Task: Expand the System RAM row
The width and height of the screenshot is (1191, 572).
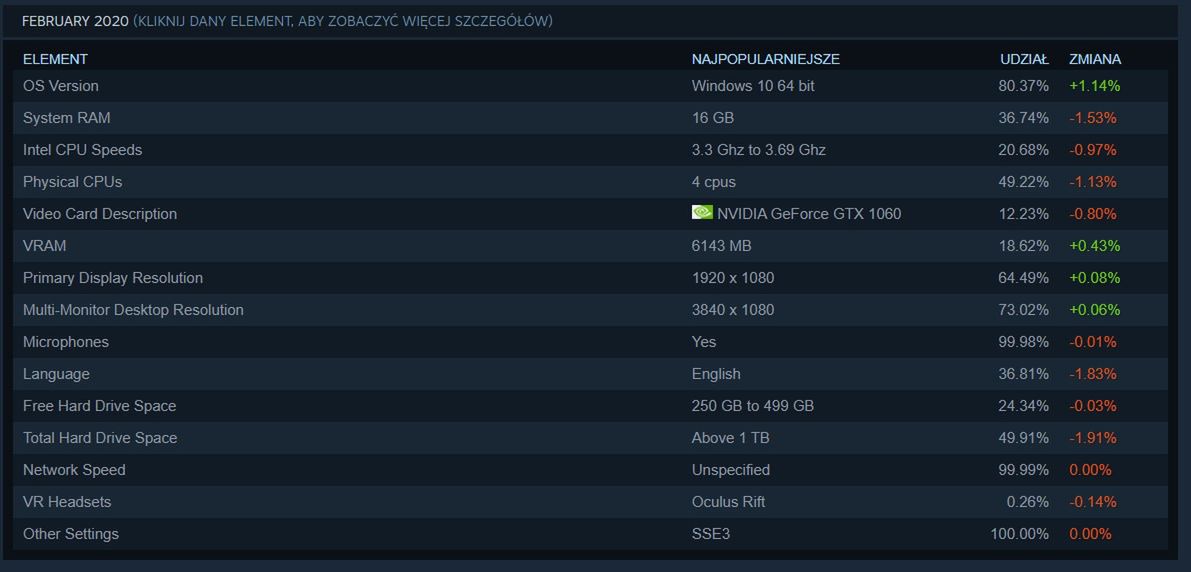Action: (x=67, y=118)
